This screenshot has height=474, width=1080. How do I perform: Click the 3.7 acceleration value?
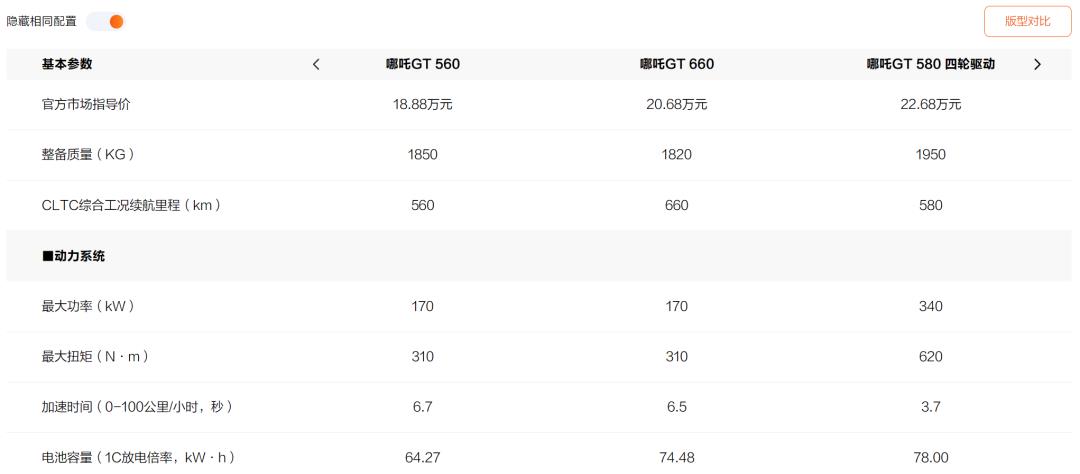[x=931, y=407]
